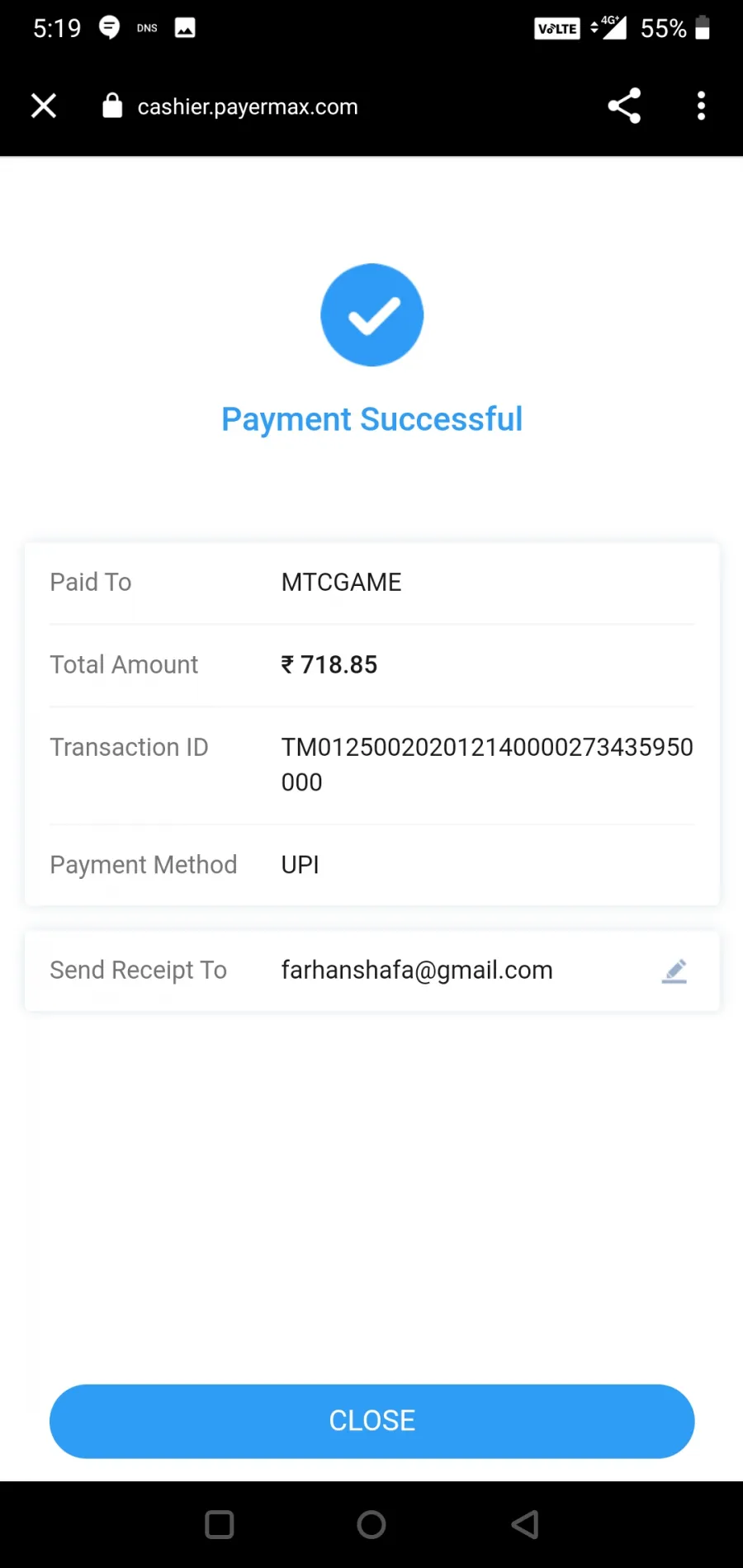Edit receipt email with pencil icon
The image size is (743, 1568).
pos(674,971)
